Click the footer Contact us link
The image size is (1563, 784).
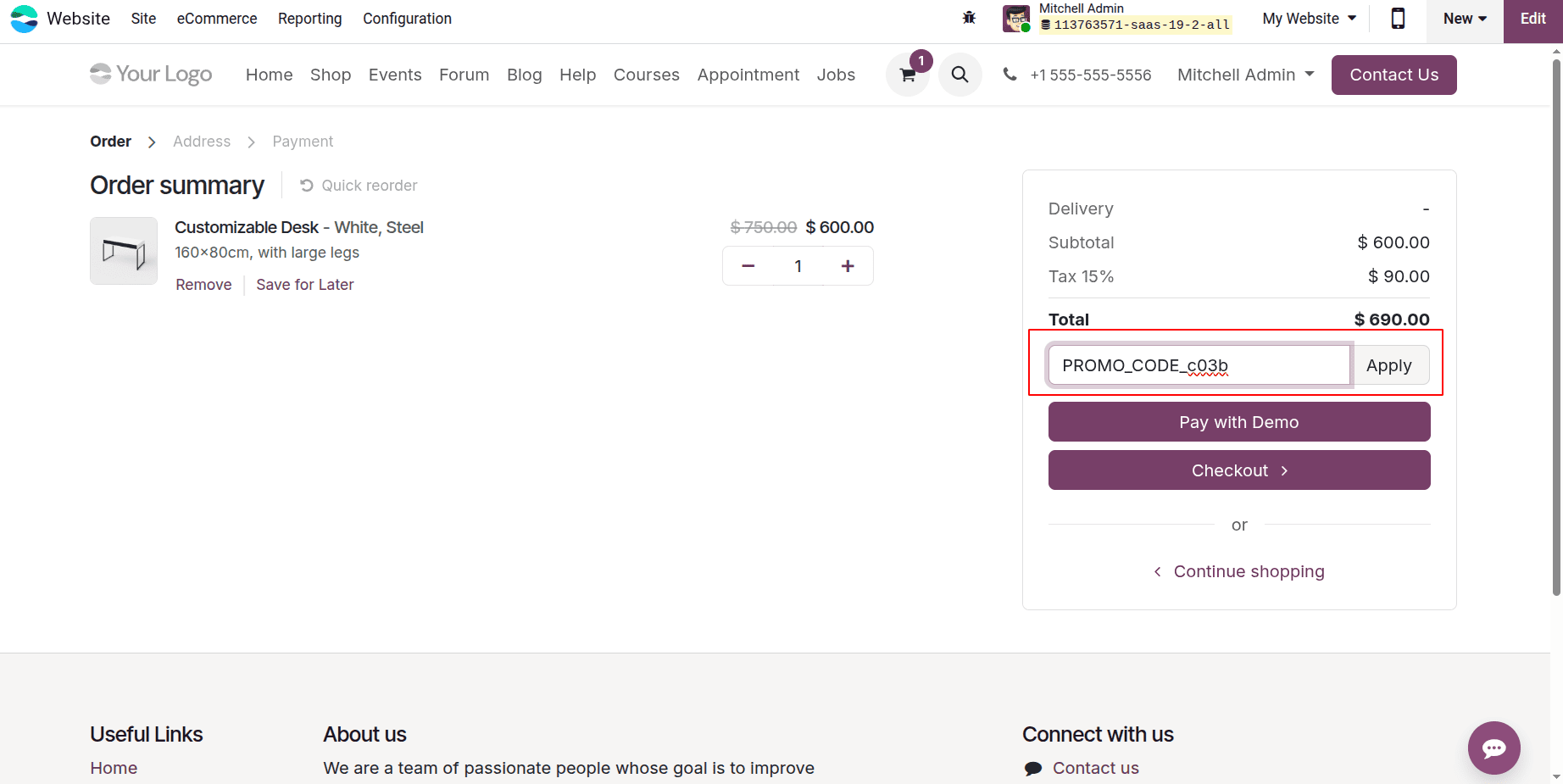[1096, 768]
